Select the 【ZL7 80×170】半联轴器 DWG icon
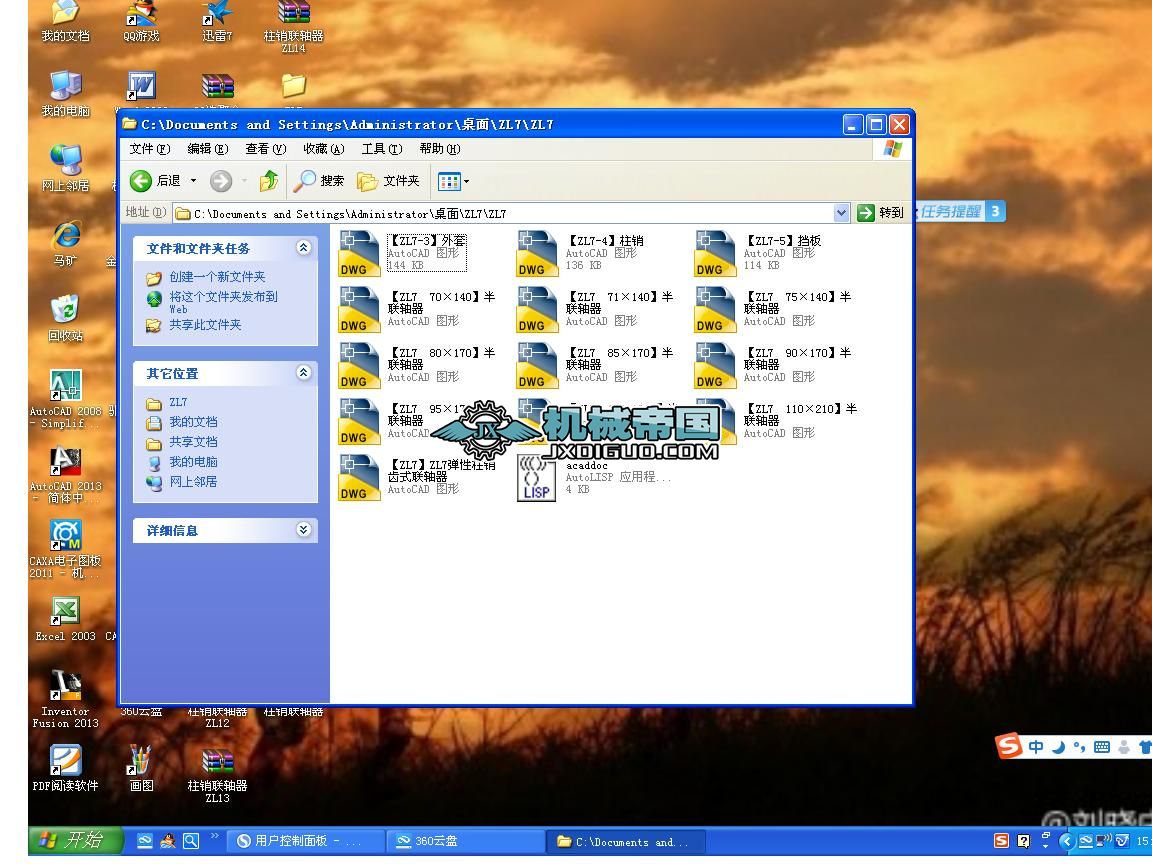Image resolution: width=1152 pixels, height=864 pixels. coord(359,365)
